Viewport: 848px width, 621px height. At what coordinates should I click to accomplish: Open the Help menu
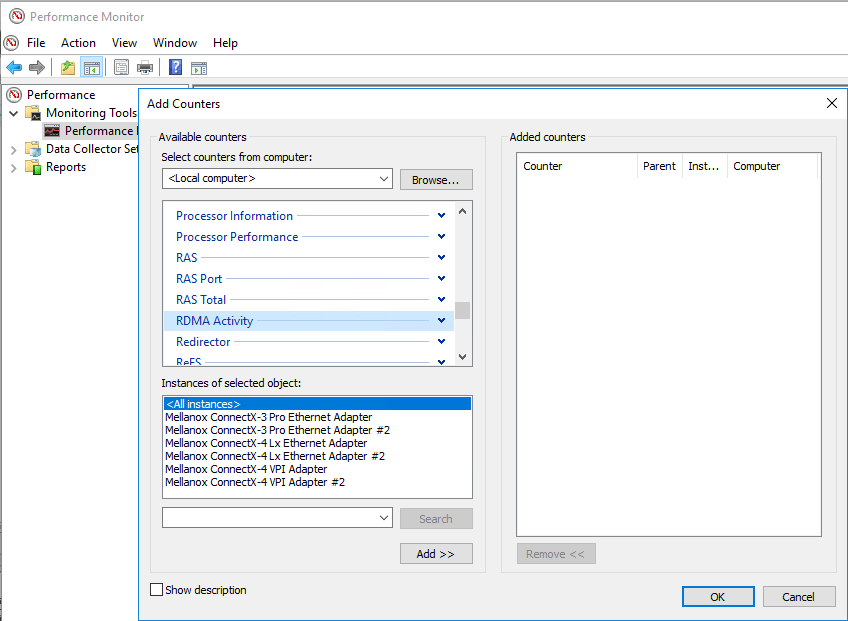coord(225,43)
